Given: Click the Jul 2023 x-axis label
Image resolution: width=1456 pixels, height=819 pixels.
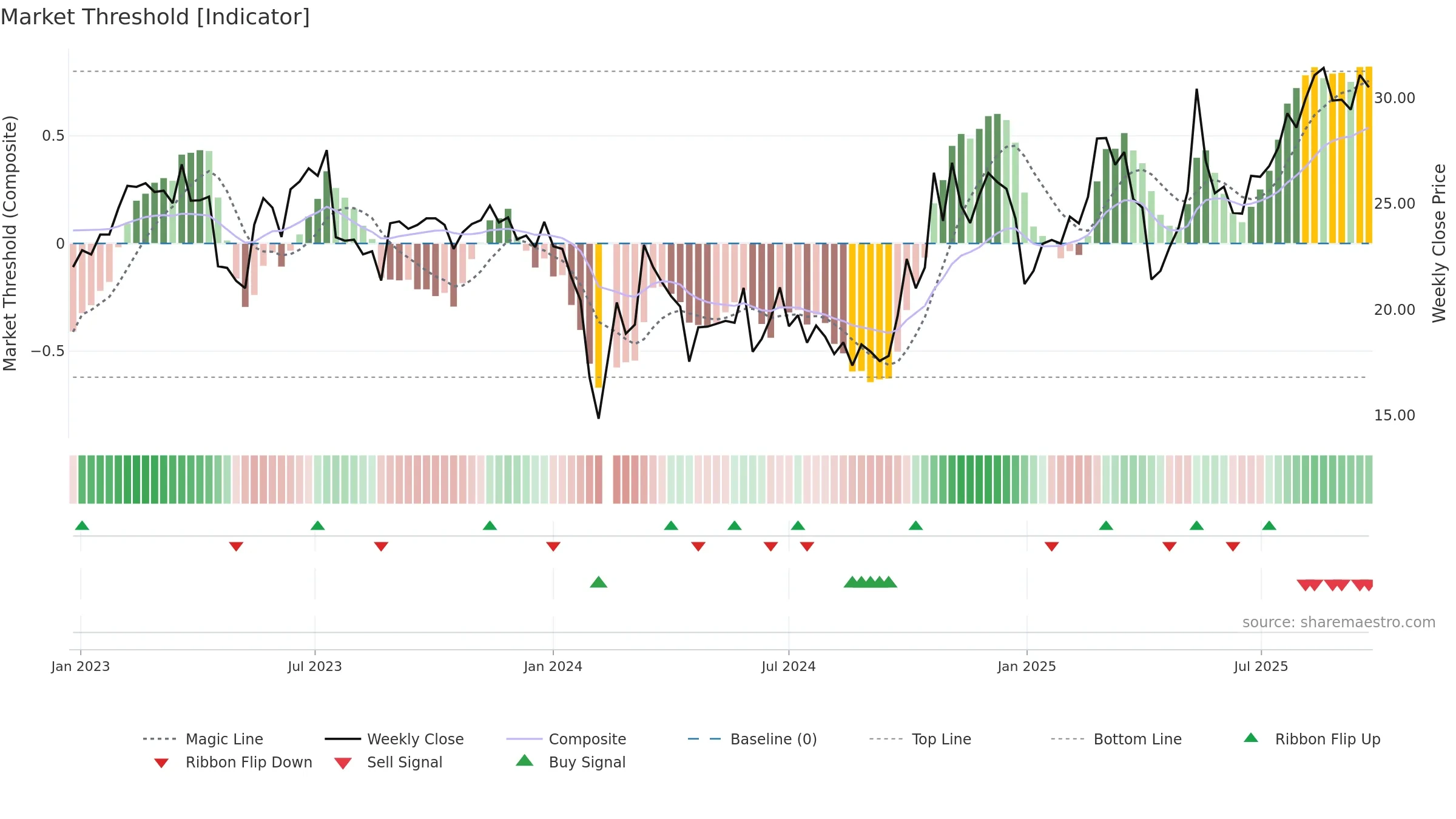Looking at the screenshot, I should 315,666.
